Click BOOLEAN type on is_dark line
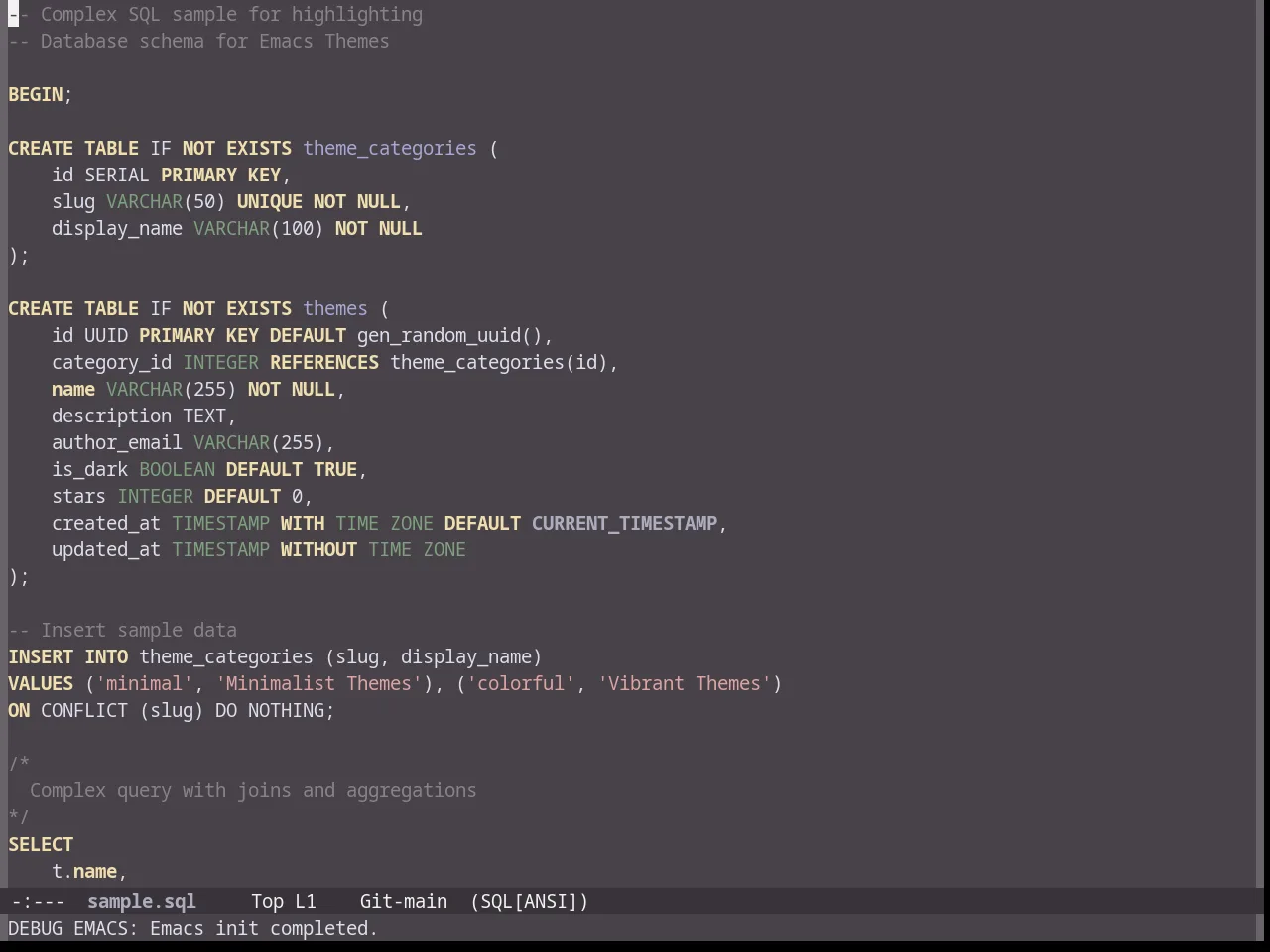This screenshot has height=952, width=1270. pyautogui.click(x=177, y=469)
